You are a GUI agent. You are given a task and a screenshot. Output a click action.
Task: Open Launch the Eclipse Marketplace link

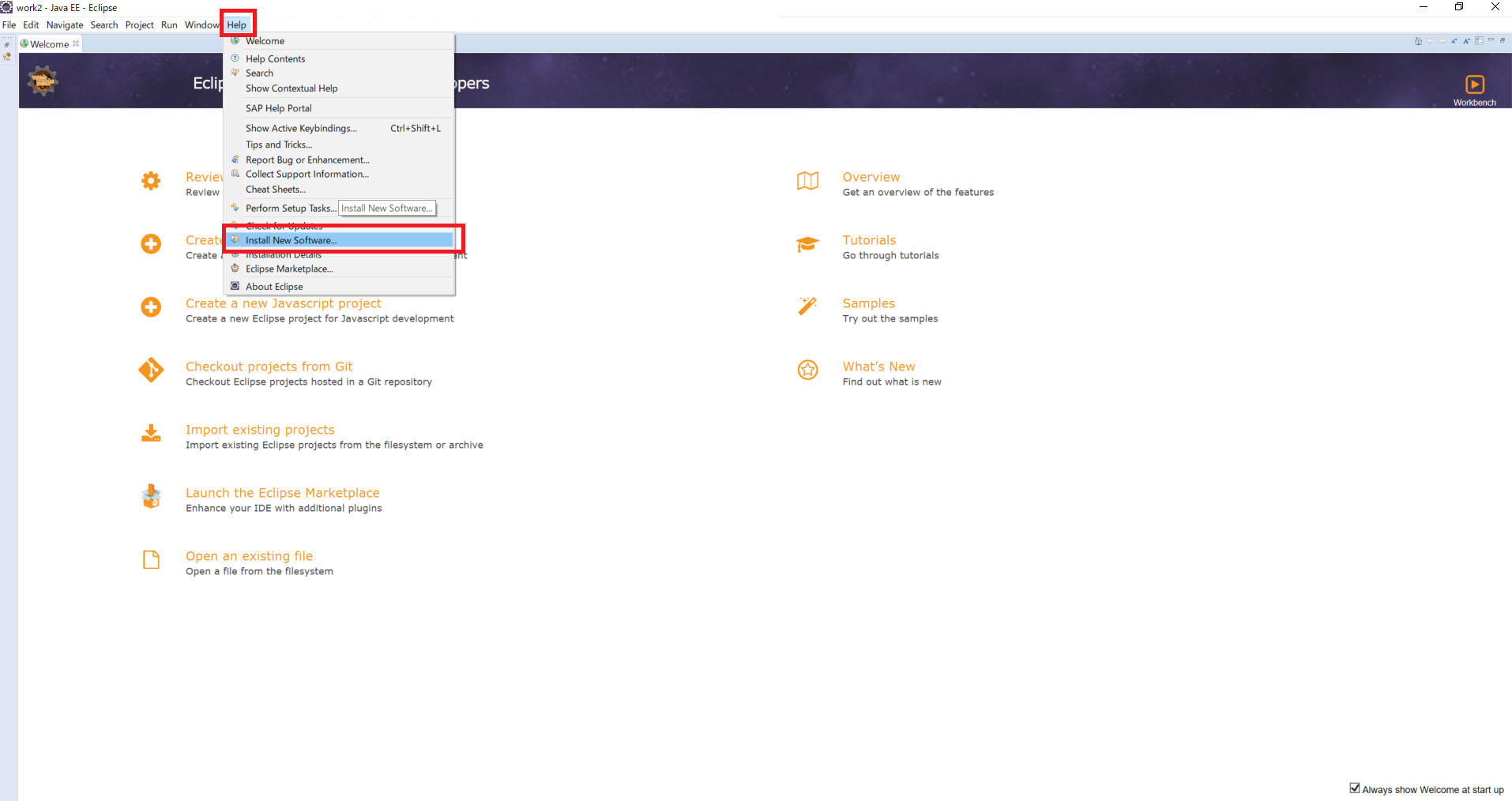point(282,493)
